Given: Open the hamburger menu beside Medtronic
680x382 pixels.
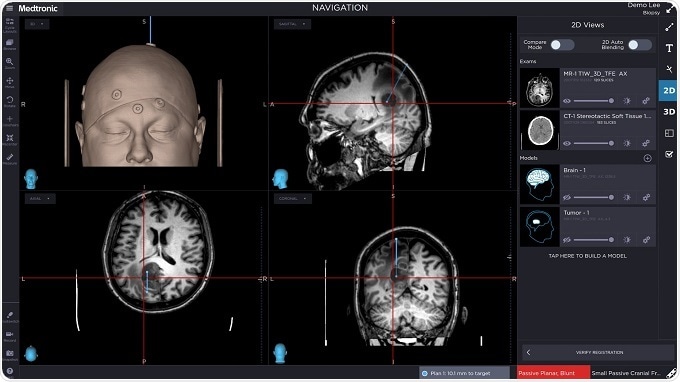Looking at the screenshot, I should (x=9, y=8).
